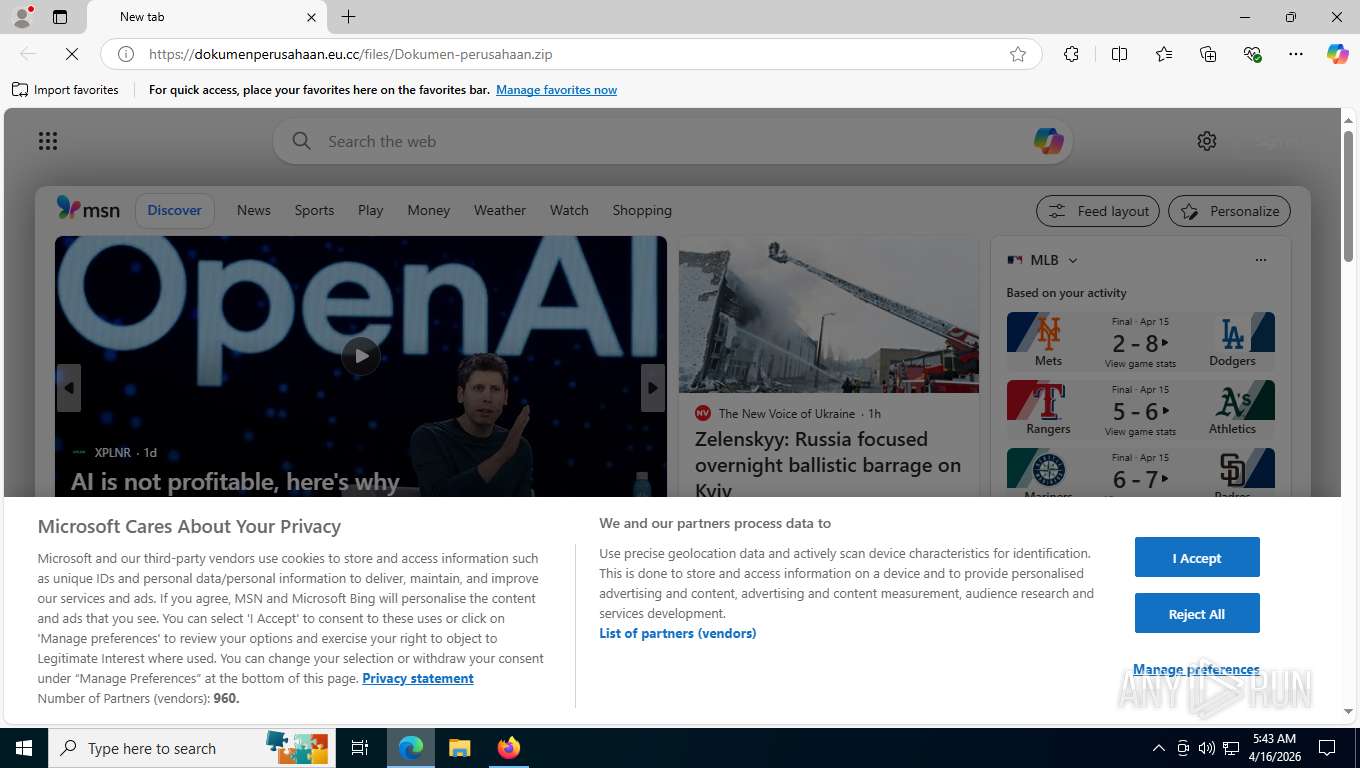This screenshot has width=1360, height=768.
Task: Open Feed layout options
Action: click(1098, 211)
